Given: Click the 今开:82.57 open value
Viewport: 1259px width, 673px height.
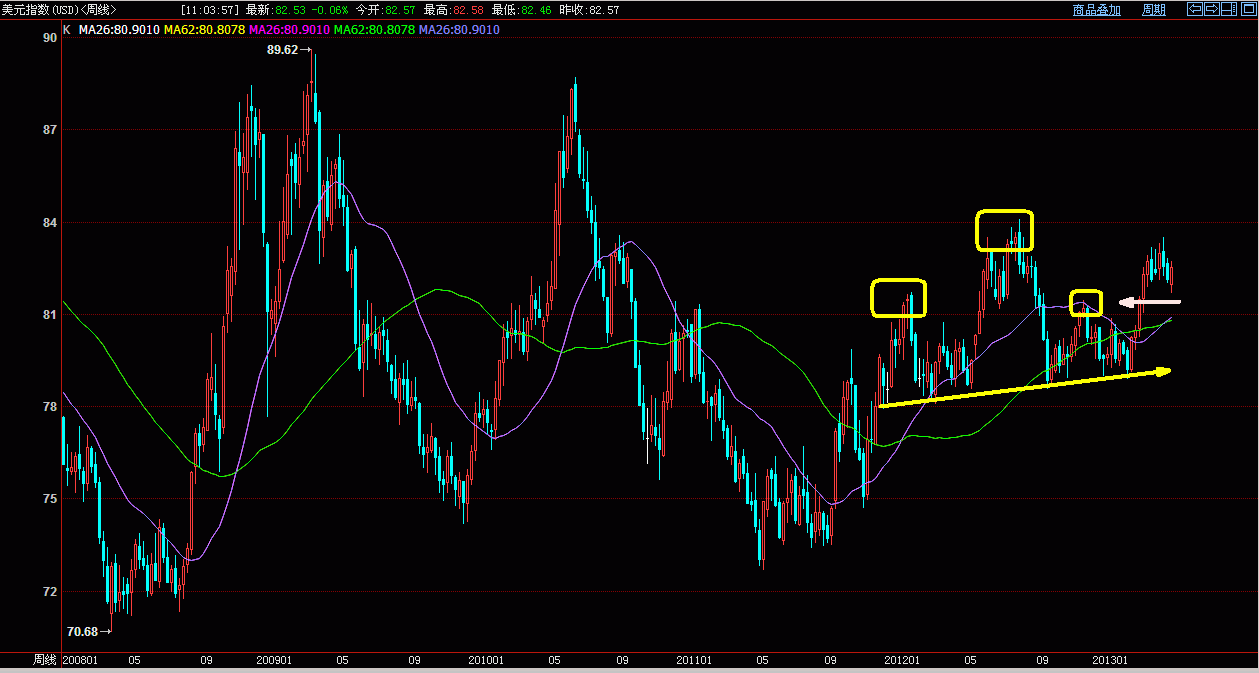Looking at the screenshot, I should [x=385, y=9].
